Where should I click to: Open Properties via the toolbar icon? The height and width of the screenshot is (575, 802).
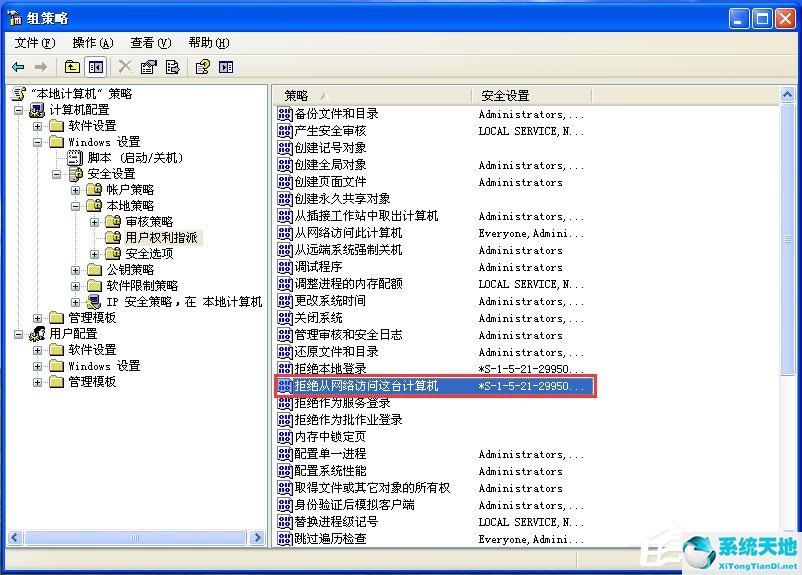[149, 67]
